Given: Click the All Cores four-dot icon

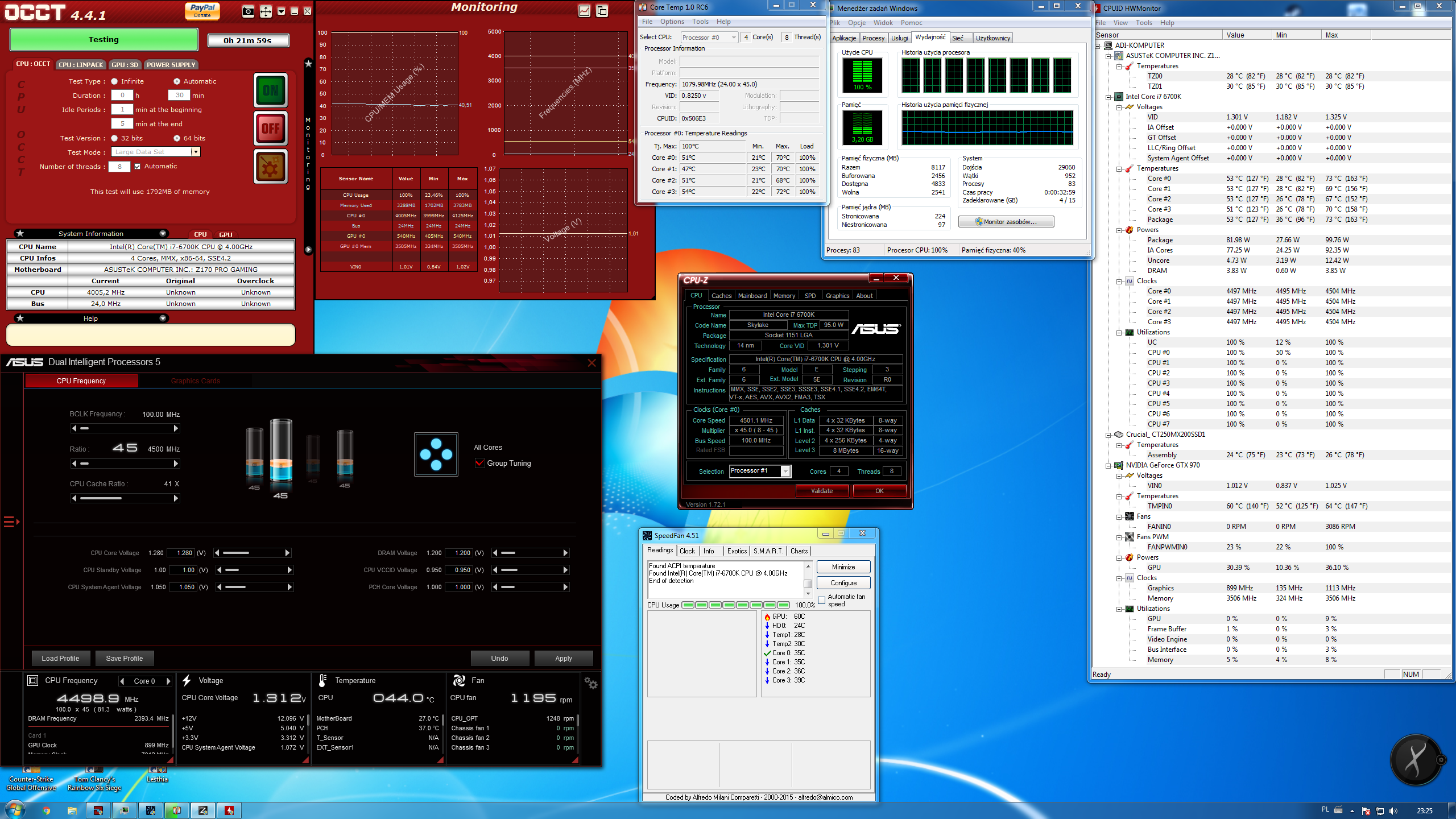Looking at the screenshot, I should click(x=436, y=454).
